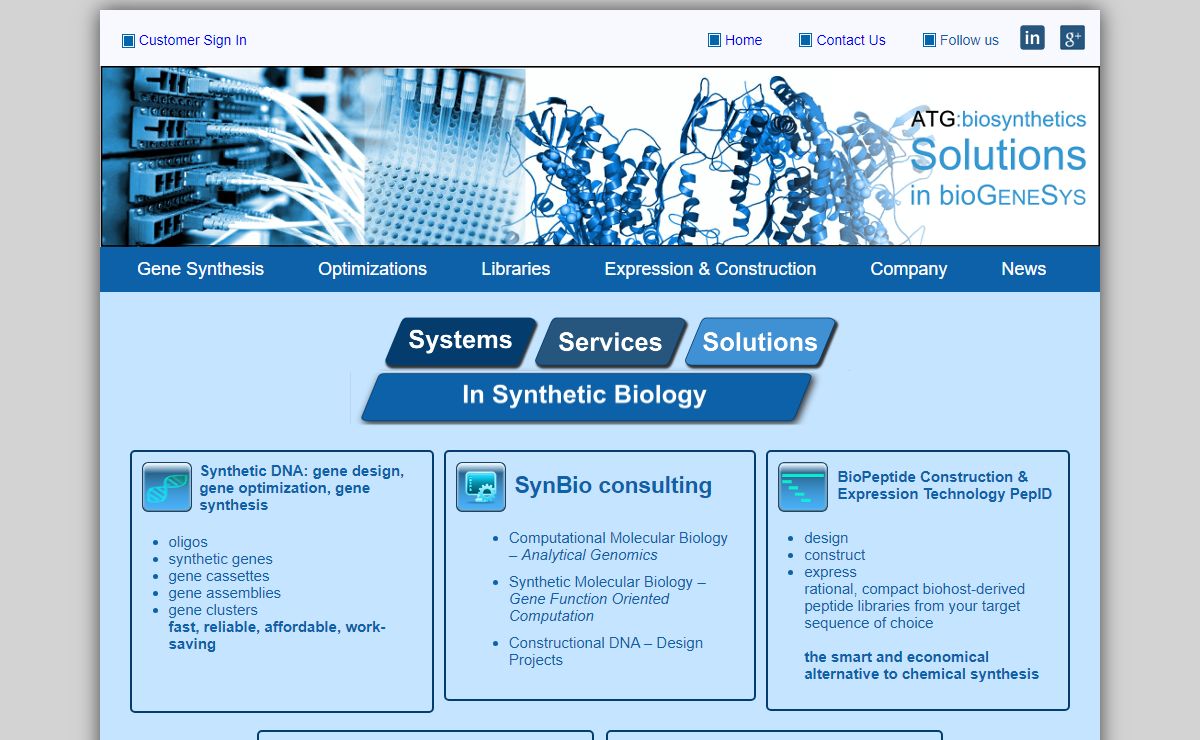Click the 'design' list item
Image resolution: width=1200 pixels, height=740 pixels.
(826, 538)
